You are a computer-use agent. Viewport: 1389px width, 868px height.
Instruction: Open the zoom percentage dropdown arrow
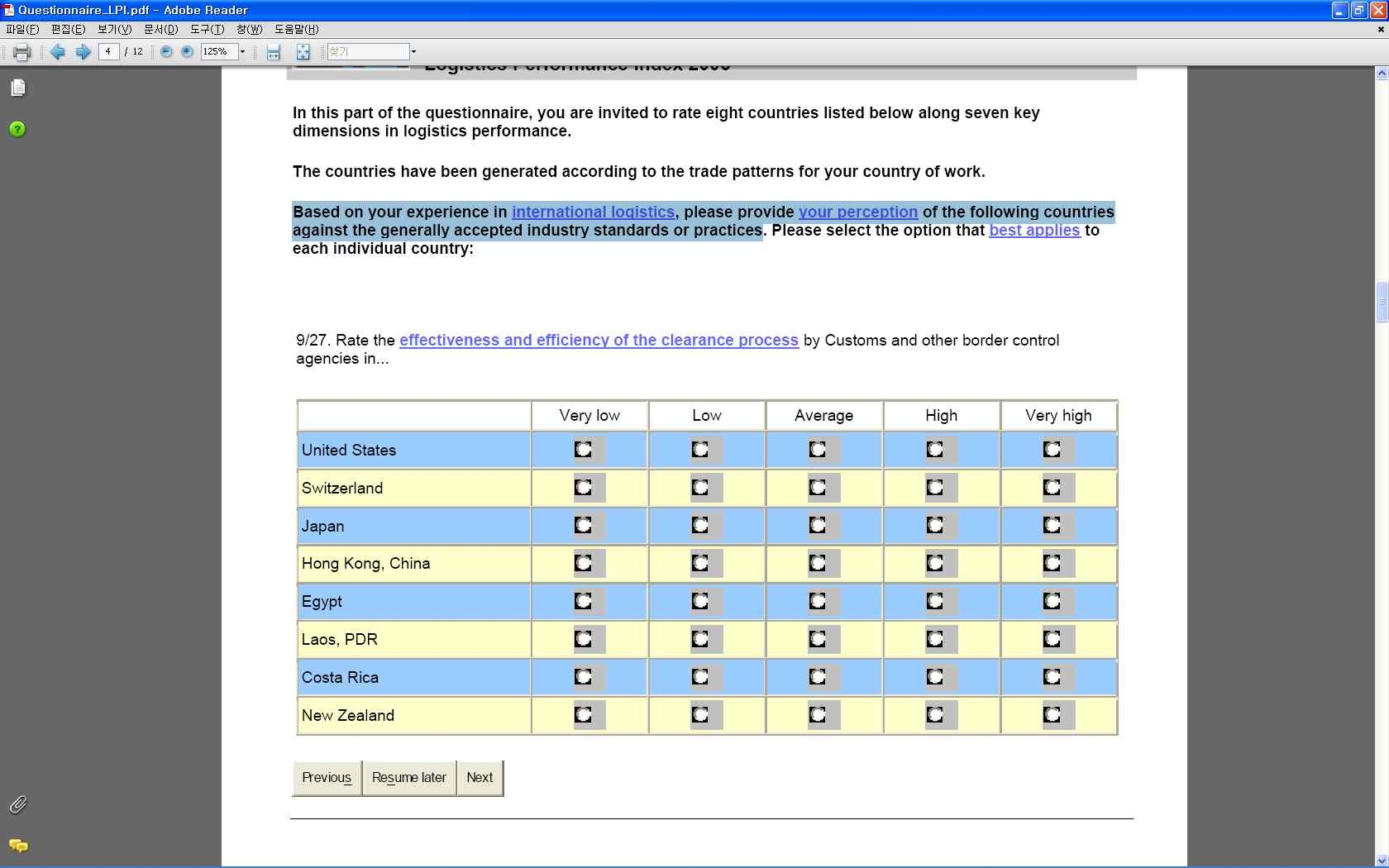pyautogui.click(x=242, y=52)
